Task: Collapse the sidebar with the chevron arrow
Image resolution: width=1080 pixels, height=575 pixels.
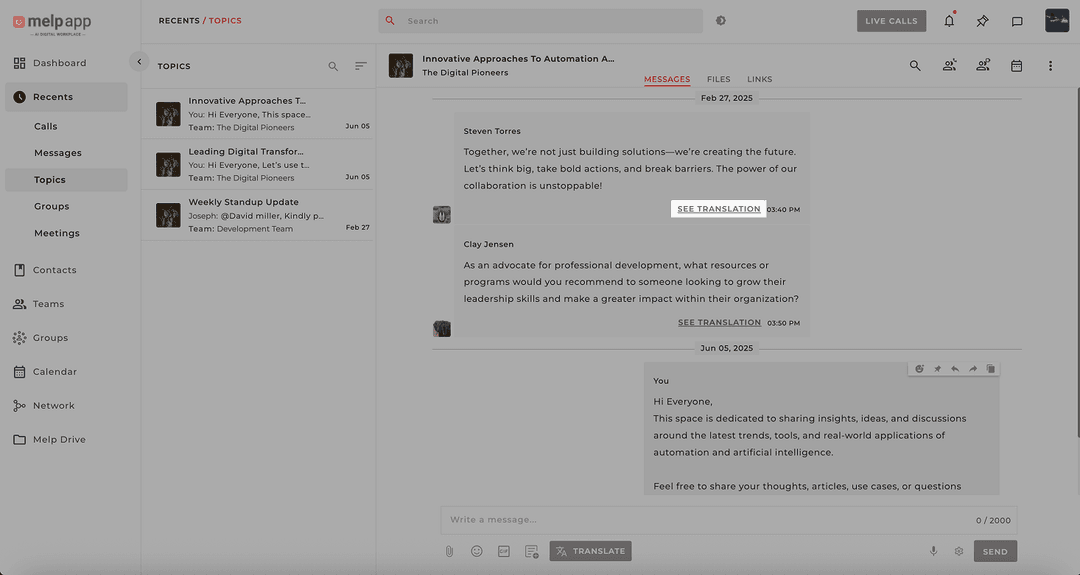Action: (x=139, y=62)
